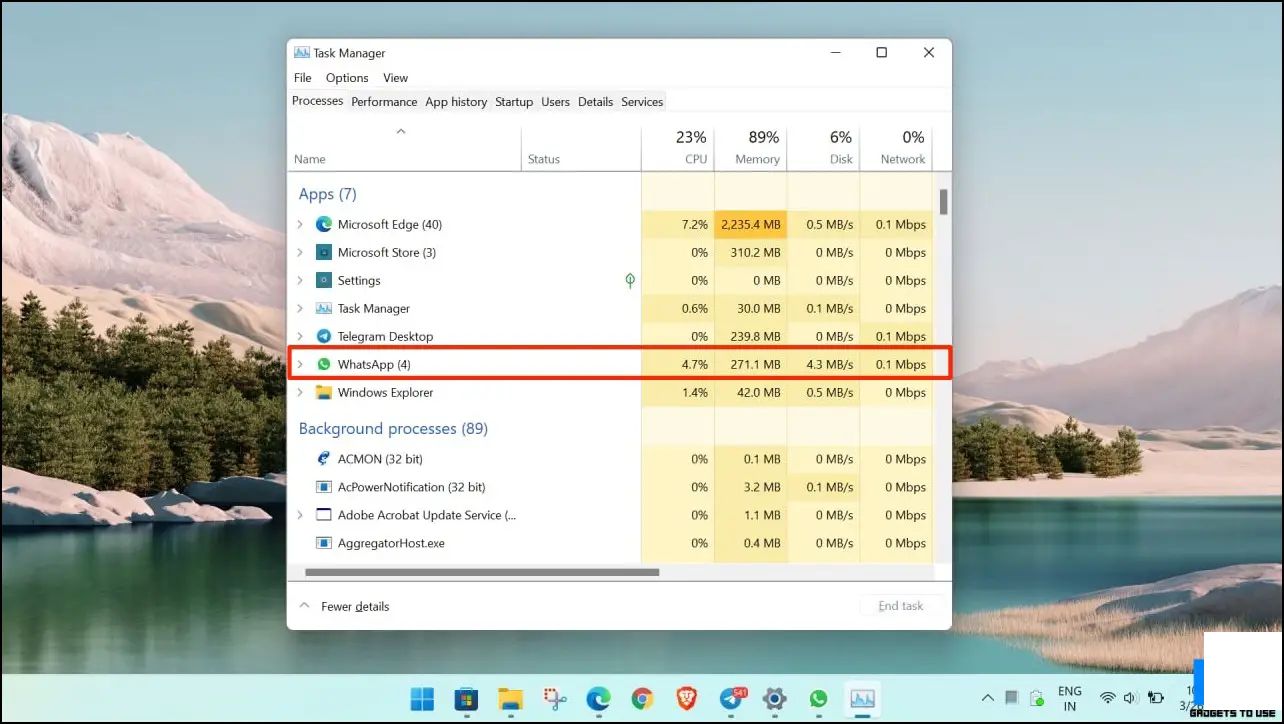Click the AcPowerNotification process icon
1284x724 pixels.
click(324, 487)
